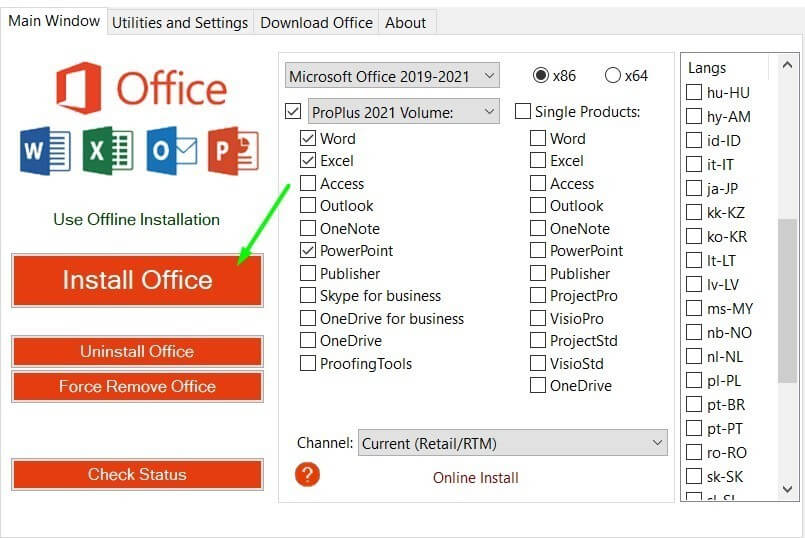Open the Microsoft Office 2019-2021 version dropdown

pos(391,76)
